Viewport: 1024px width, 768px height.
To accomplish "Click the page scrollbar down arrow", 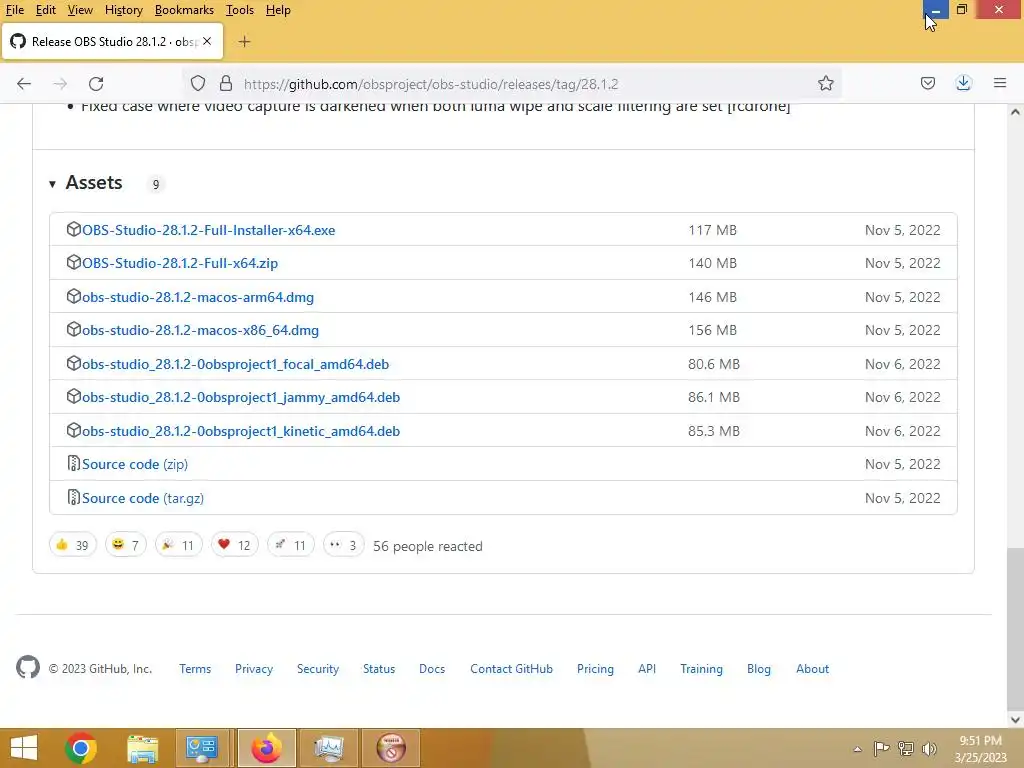I will point(1015,719).
